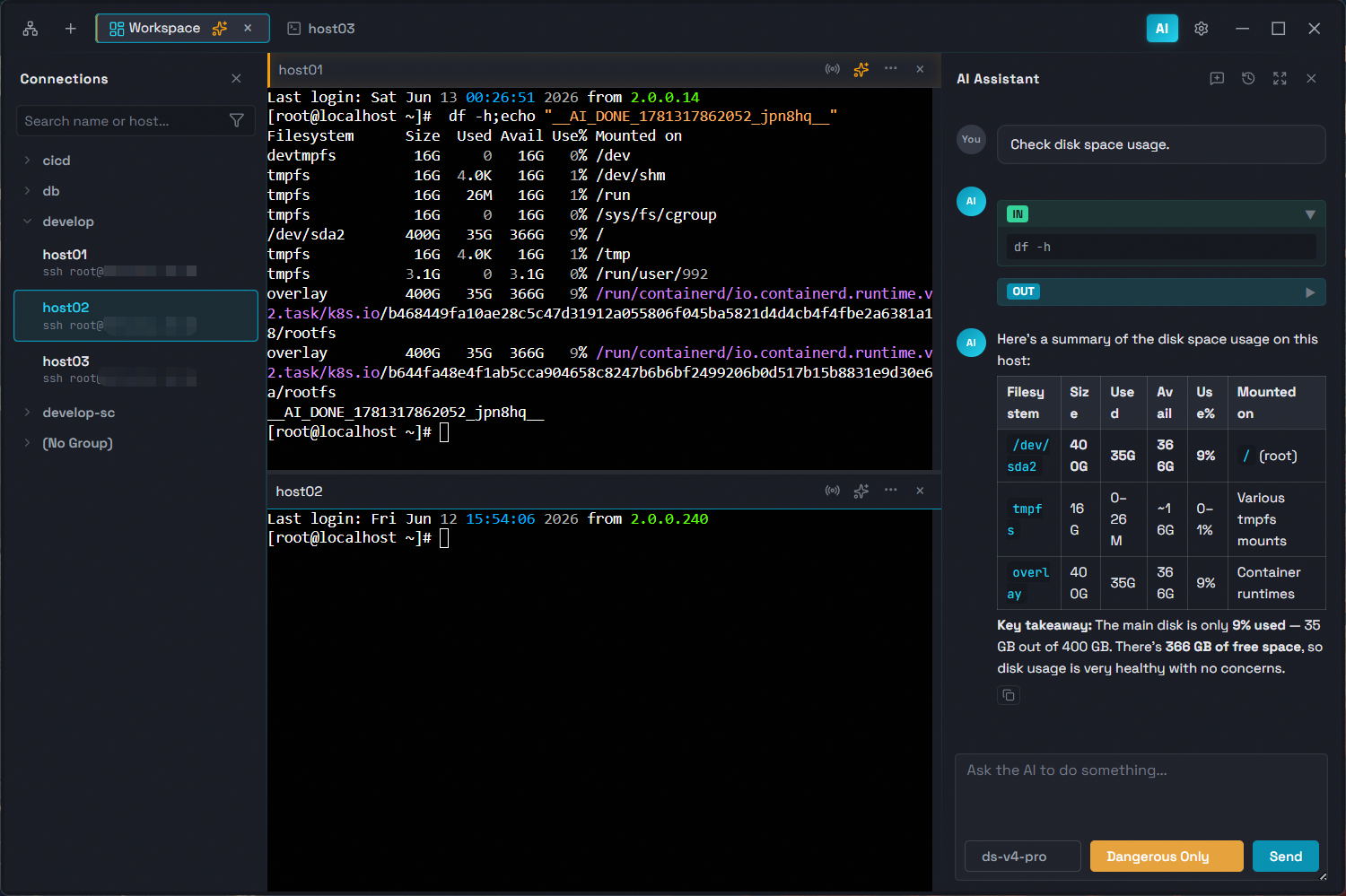Click the host02 pane title
The width and height of the screenshot is (1346, 896).
pyautogui.click(x=299, y=491)
